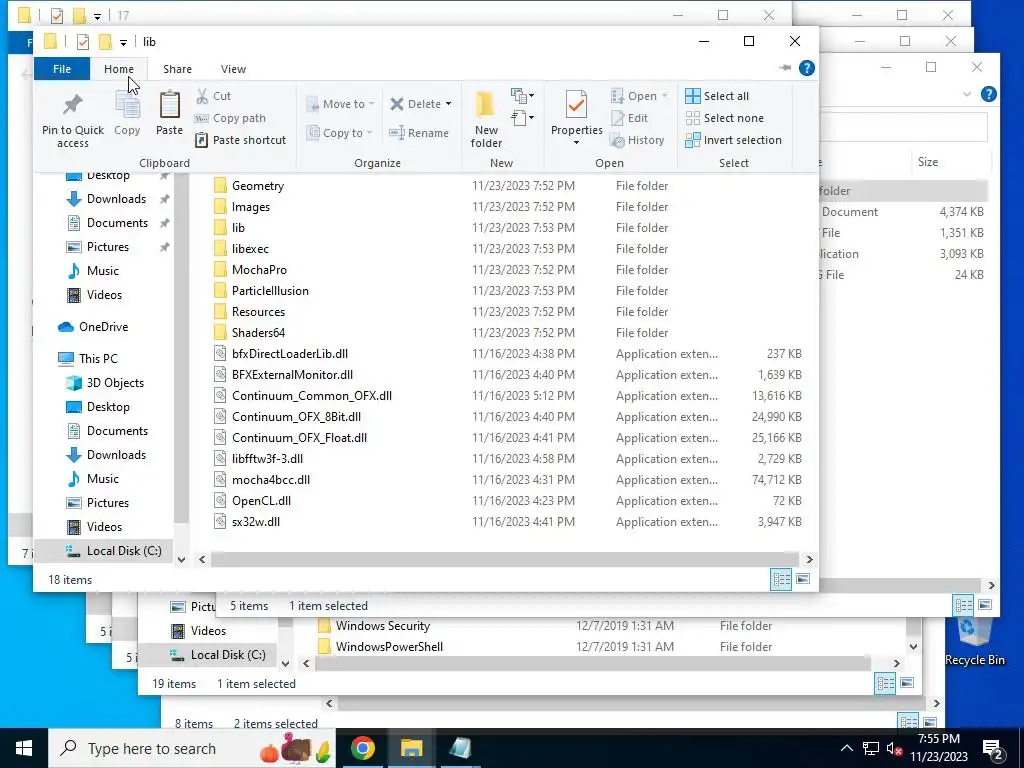1024x768 pixels.
Task: Click Rename in Organize group
Action: pyautogui.click(x=419, y=133)
